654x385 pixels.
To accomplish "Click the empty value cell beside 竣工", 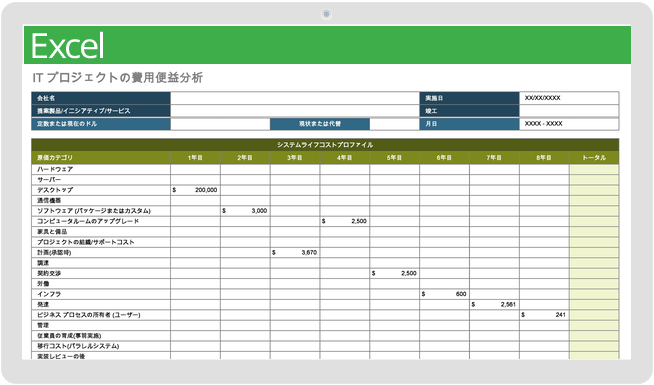I will tap(569, 111).
